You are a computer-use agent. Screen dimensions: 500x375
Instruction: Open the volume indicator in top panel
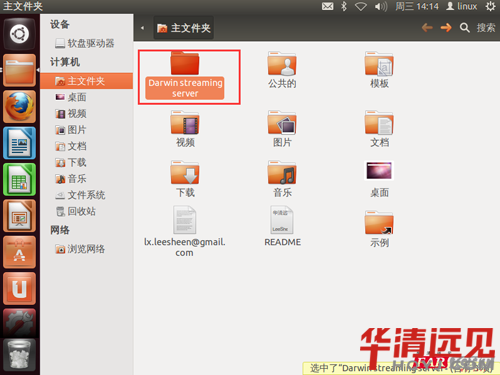click(380, 6)
